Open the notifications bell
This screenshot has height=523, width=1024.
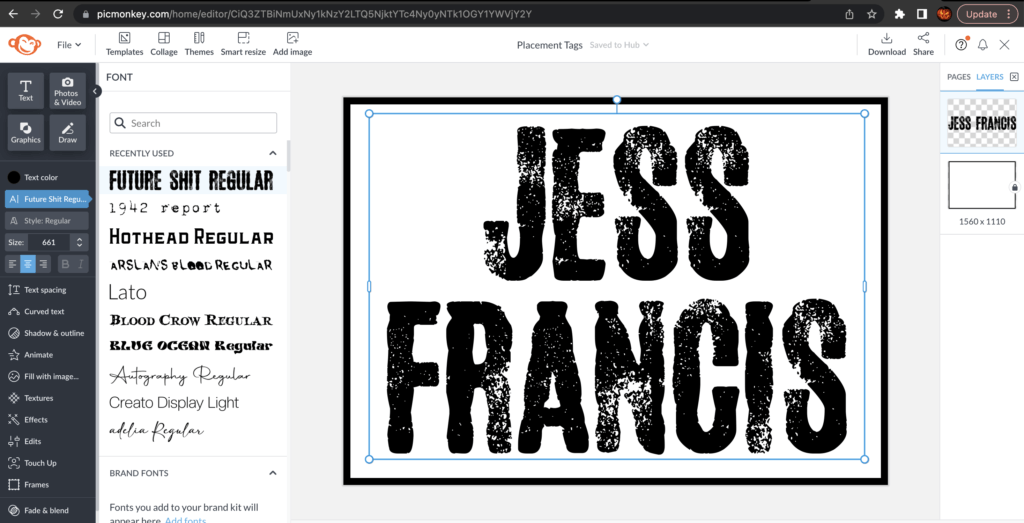pyautogui.click(x=982, y=45)
